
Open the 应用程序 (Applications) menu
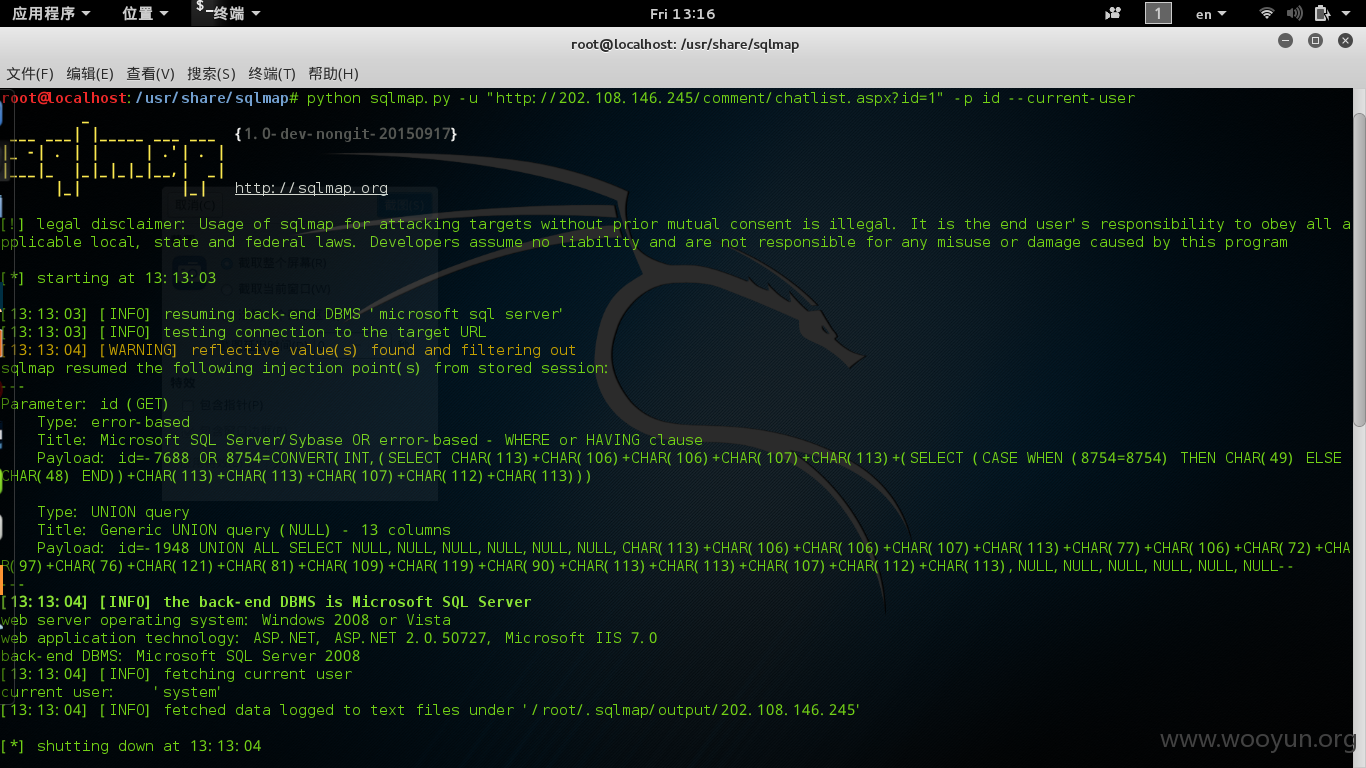pos(51,13)
